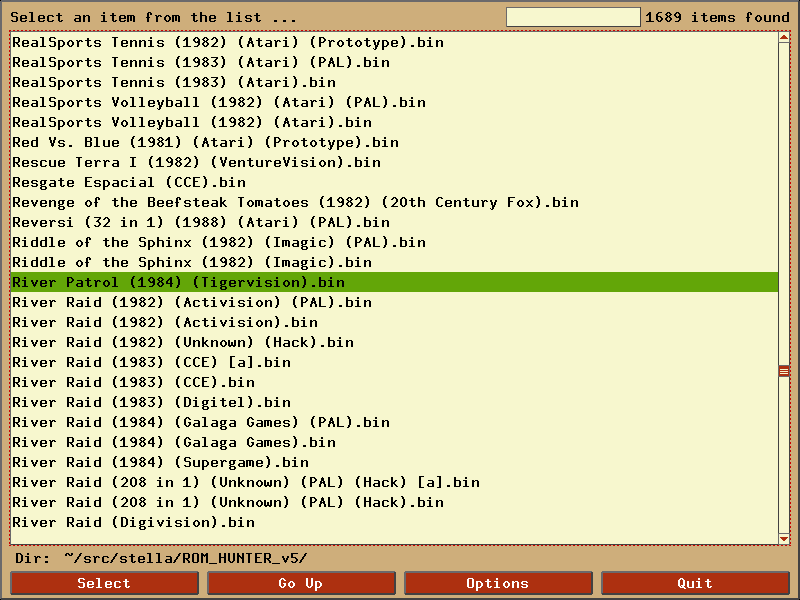Select Resgate Espacial (CCE).bin

(x=129, y=182)
